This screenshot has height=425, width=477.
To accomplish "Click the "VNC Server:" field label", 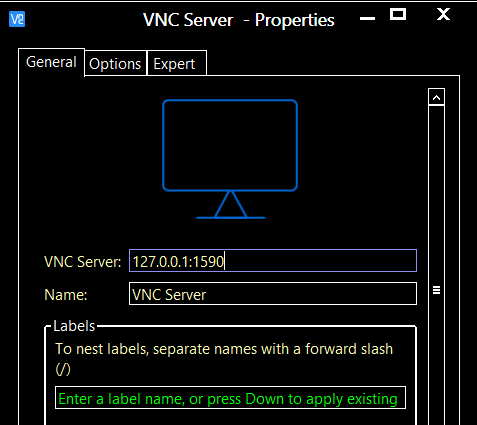I will tap(83, 262).
